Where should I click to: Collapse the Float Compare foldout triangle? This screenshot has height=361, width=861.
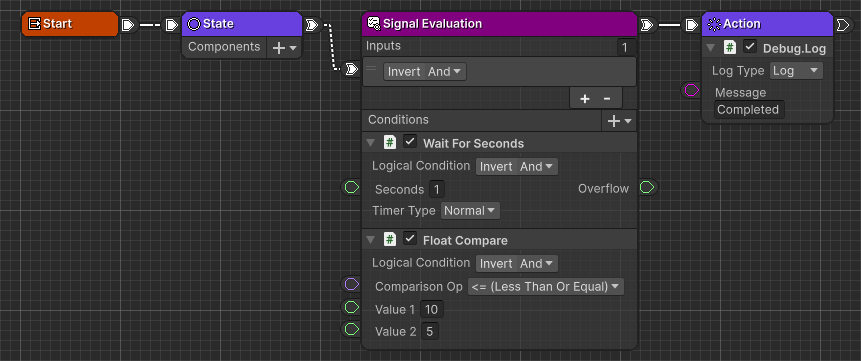click(x=371, y=240)
